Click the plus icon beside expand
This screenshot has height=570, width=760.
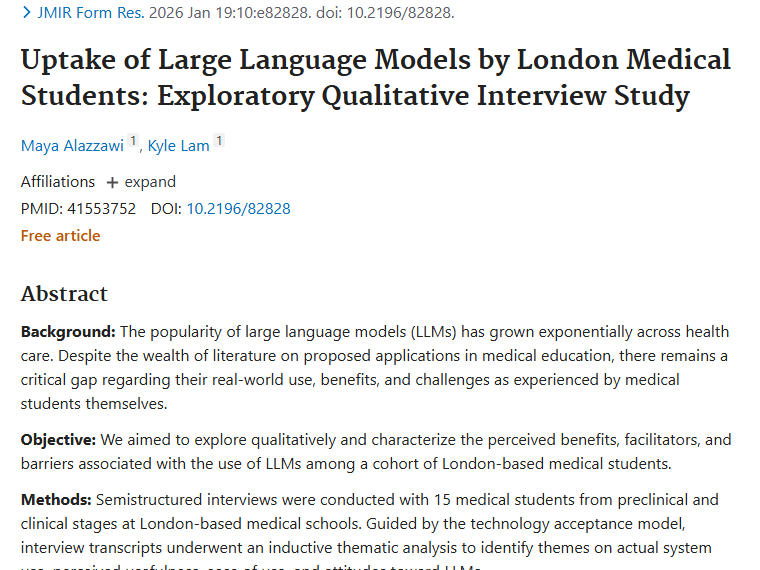[112, 182]
